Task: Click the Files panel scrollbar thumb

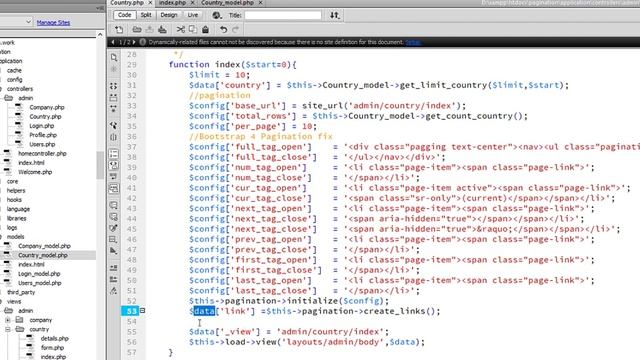Action: (x=100, y=165)
